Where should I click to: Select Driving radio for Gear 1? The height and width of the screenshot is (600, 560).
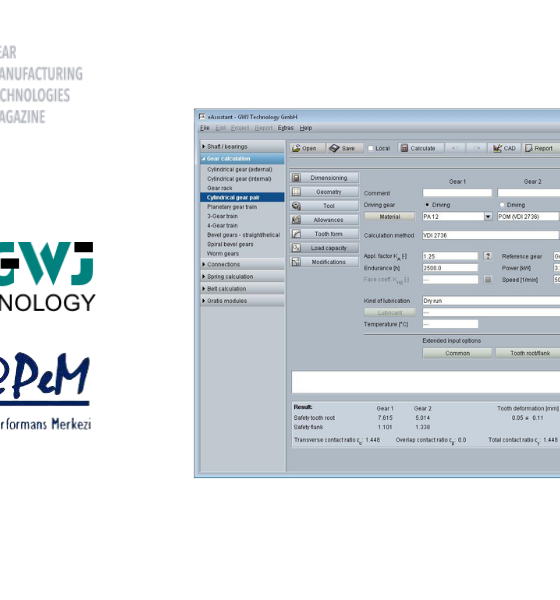(x=427, y=205)
